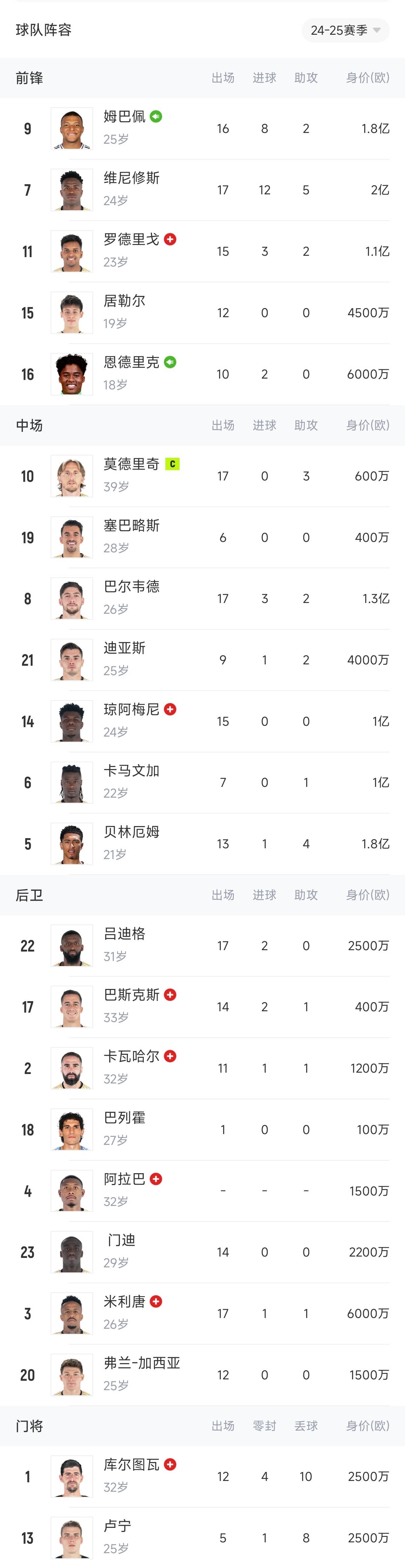Click the green icon beside 姆巴佩
405x1568 pixels.
[156, 116]
